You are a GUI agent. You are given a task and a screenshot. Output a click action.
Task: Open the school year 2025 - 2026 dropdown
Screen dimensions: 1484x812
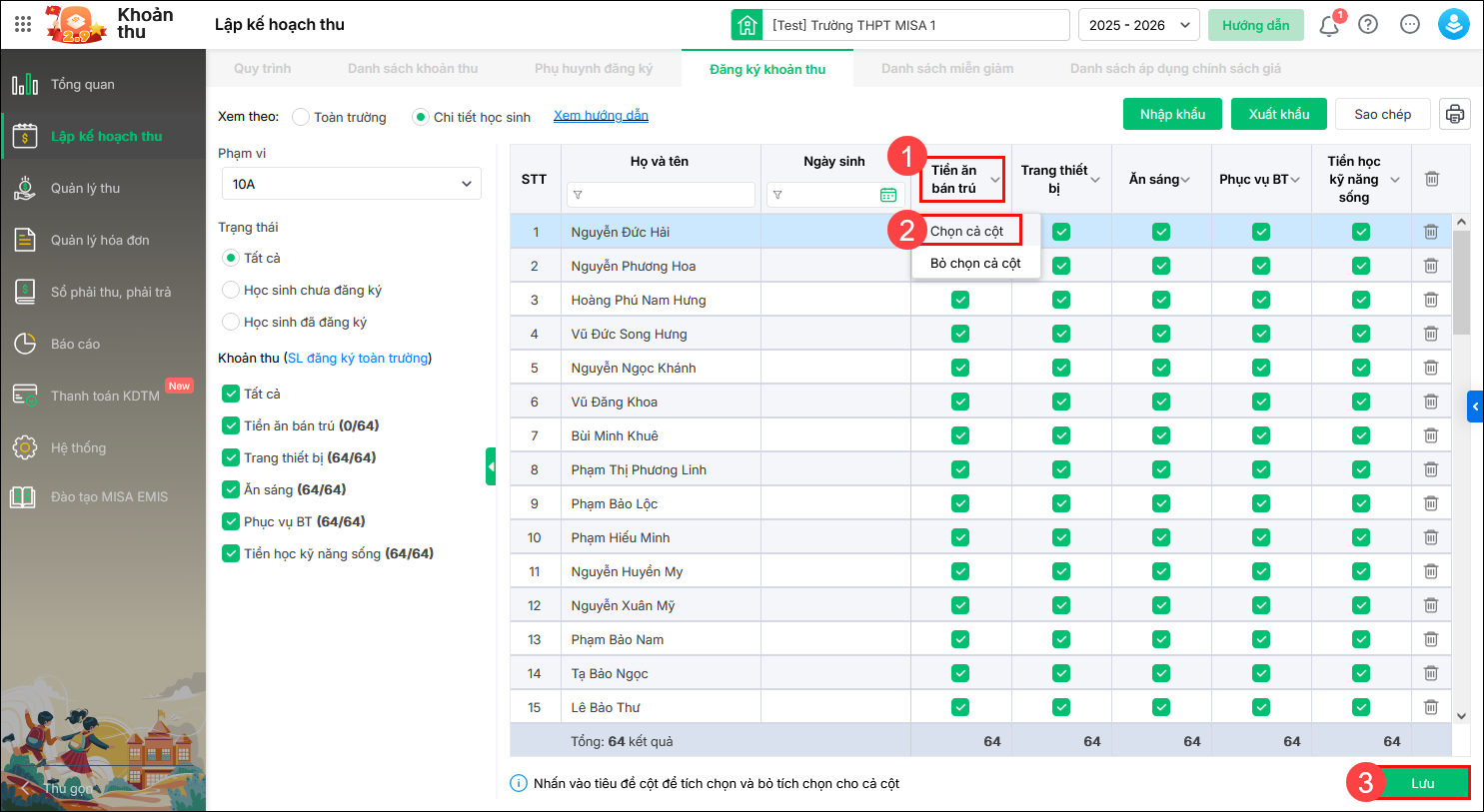click(1138, 25)
